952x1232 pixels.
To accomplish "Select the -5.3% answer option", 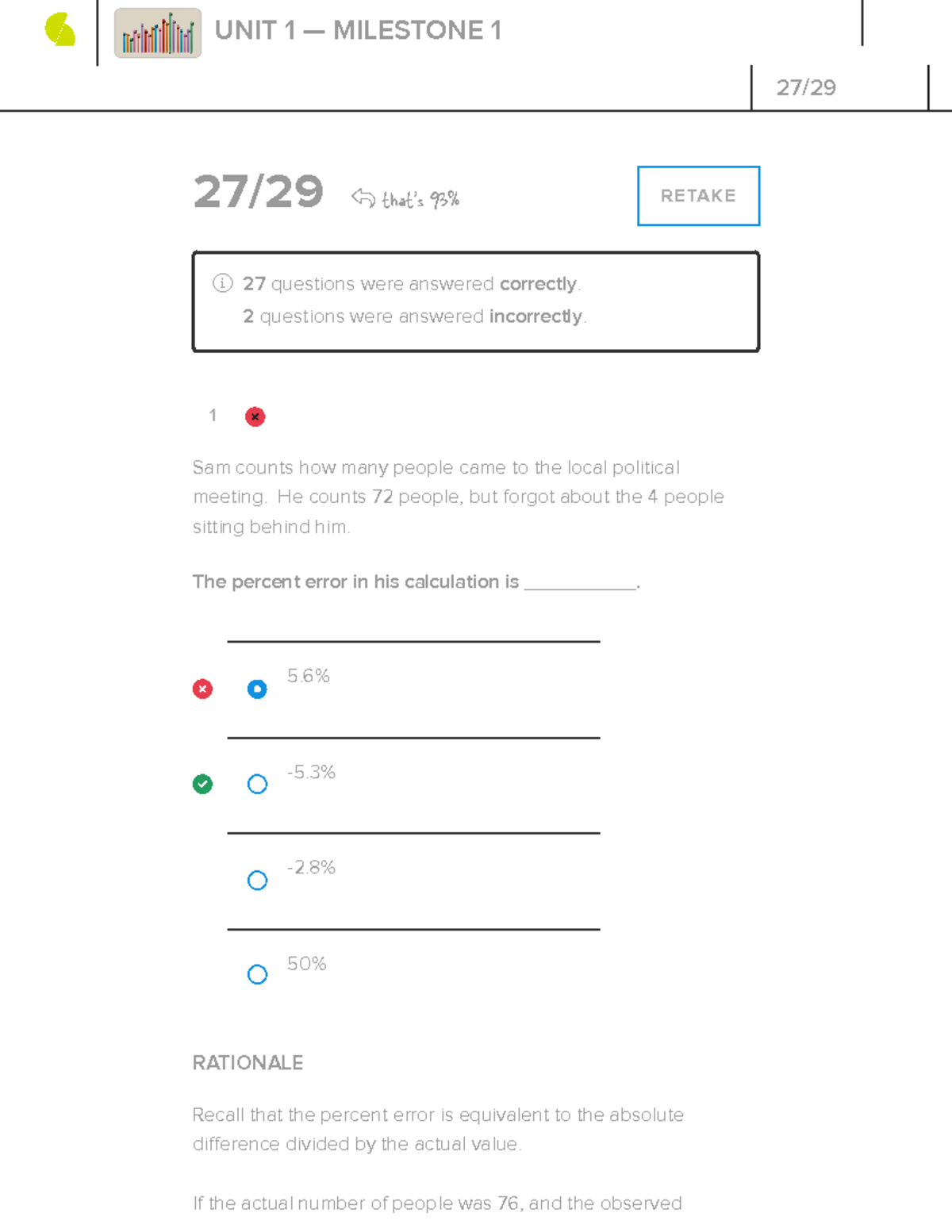I will tap(257, 784).
